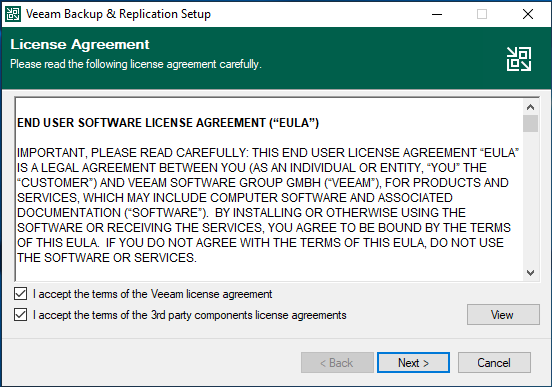Click the EULA scrollbar thumb
The image size is (552, 387).
[x=530, y=124]
